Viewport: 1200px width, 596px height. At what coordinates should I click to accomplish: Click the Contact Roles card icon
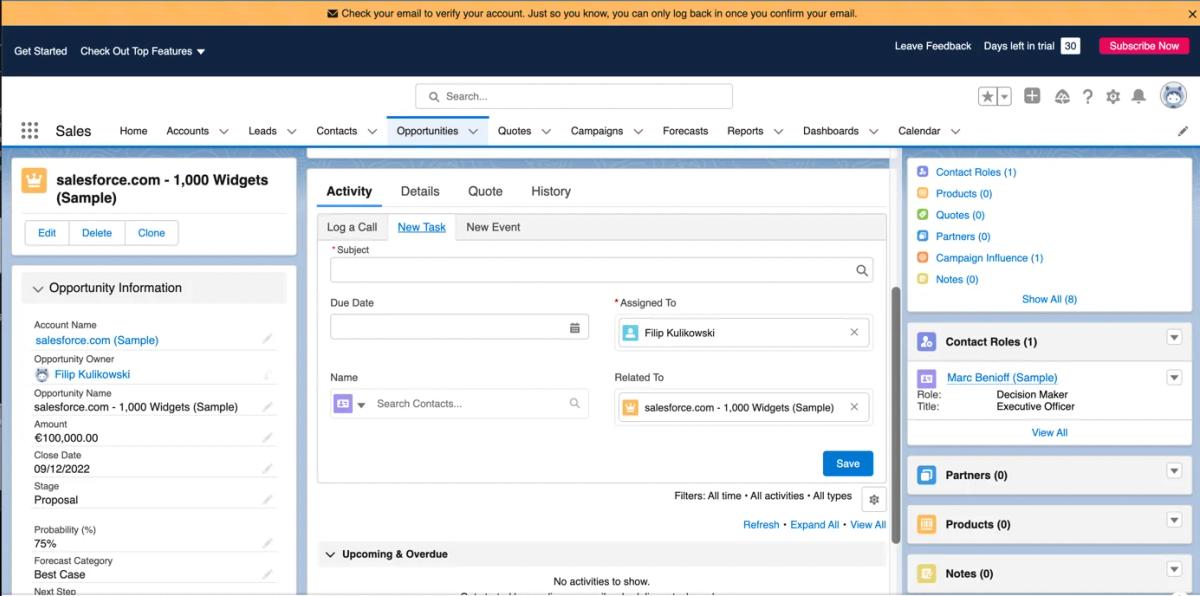pos(926,342)
